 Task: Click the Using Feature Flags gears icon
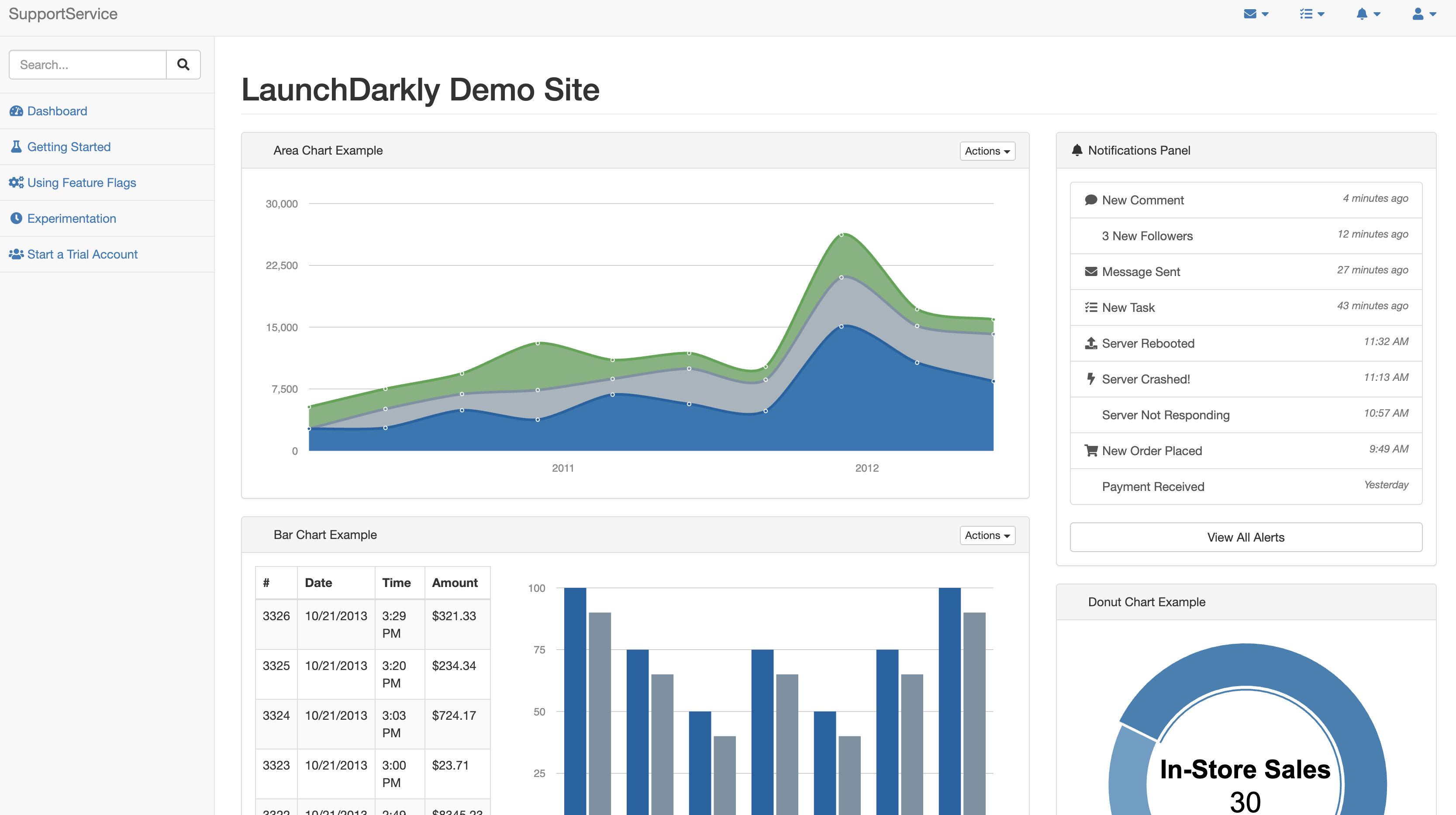[x=17, y=182]
